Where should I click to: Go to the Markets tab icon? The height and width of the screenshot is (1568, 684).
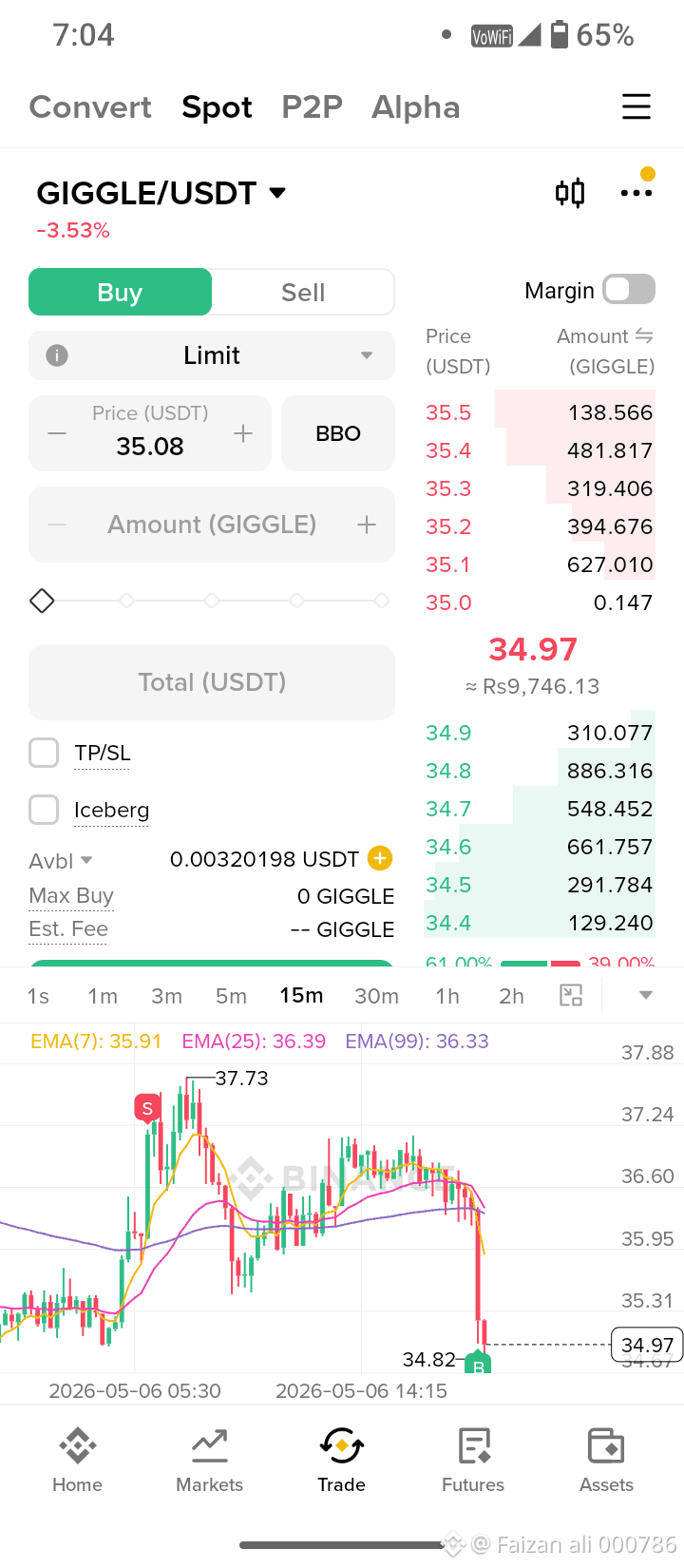pos(210,1446)
